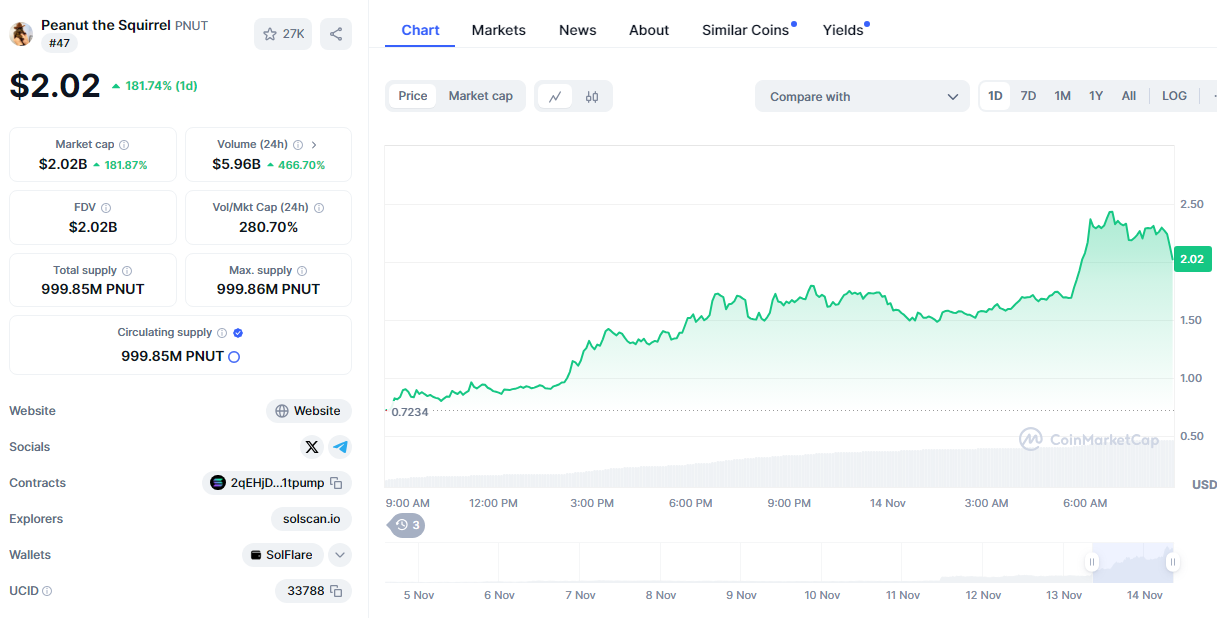Open the Telegram social link

click(340, 447)
